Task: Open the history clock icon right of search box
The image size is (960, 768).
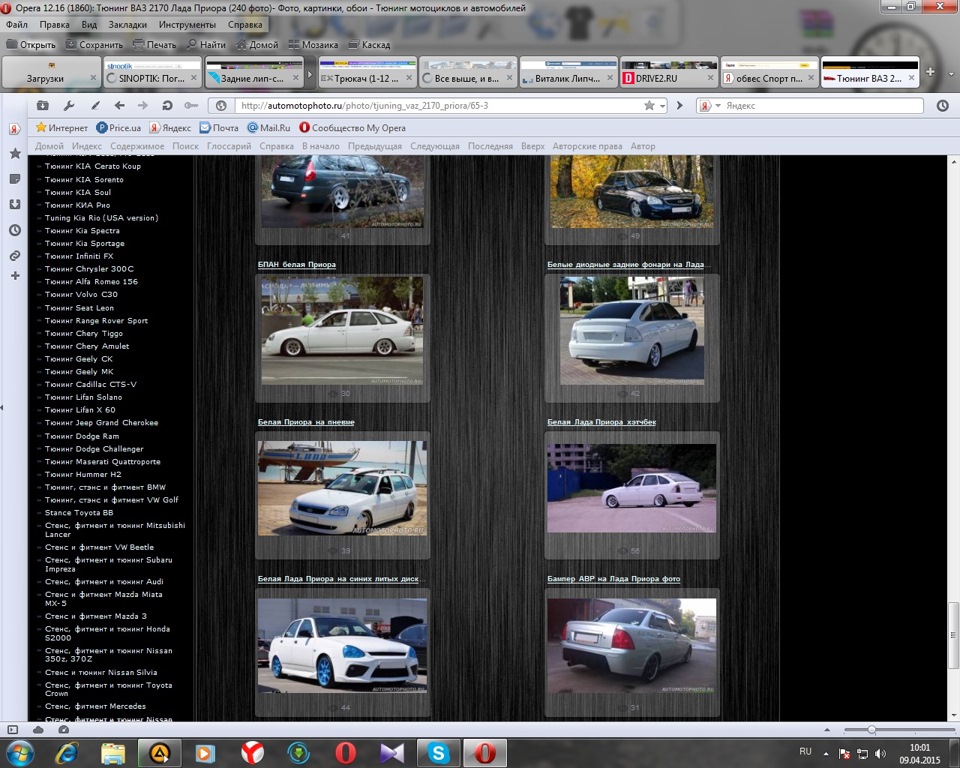Action: 942,105
